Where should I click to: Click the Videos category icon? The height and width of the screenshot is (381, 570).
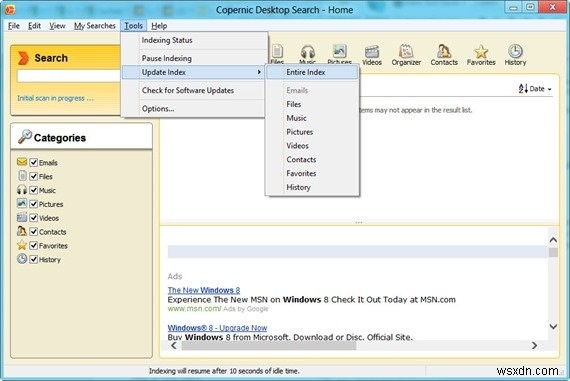[x=22, y=217]
